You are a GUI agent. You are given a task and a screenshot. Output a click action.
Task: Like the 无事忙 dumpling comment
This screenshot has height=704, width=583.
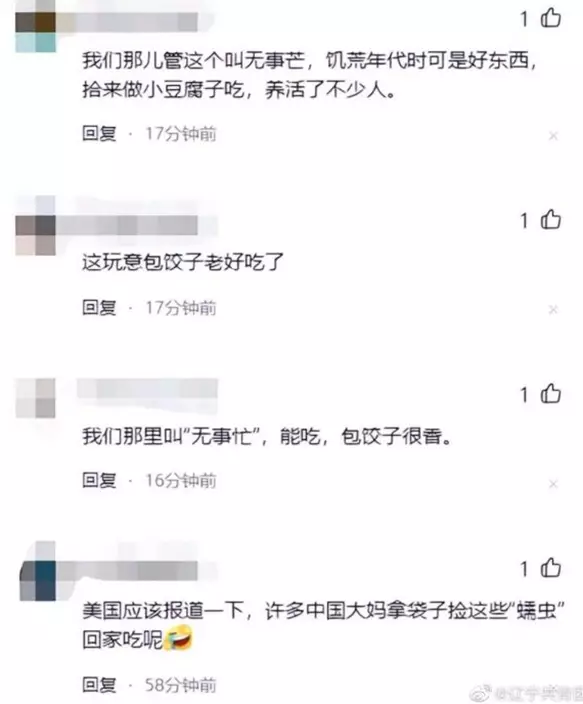pyautogui.click(x=551, y=394)
